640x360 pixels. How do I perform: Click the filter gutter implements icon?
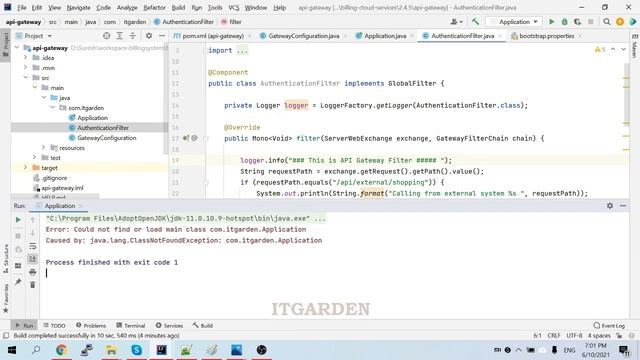pyautogui.click(x=186, y=138)
